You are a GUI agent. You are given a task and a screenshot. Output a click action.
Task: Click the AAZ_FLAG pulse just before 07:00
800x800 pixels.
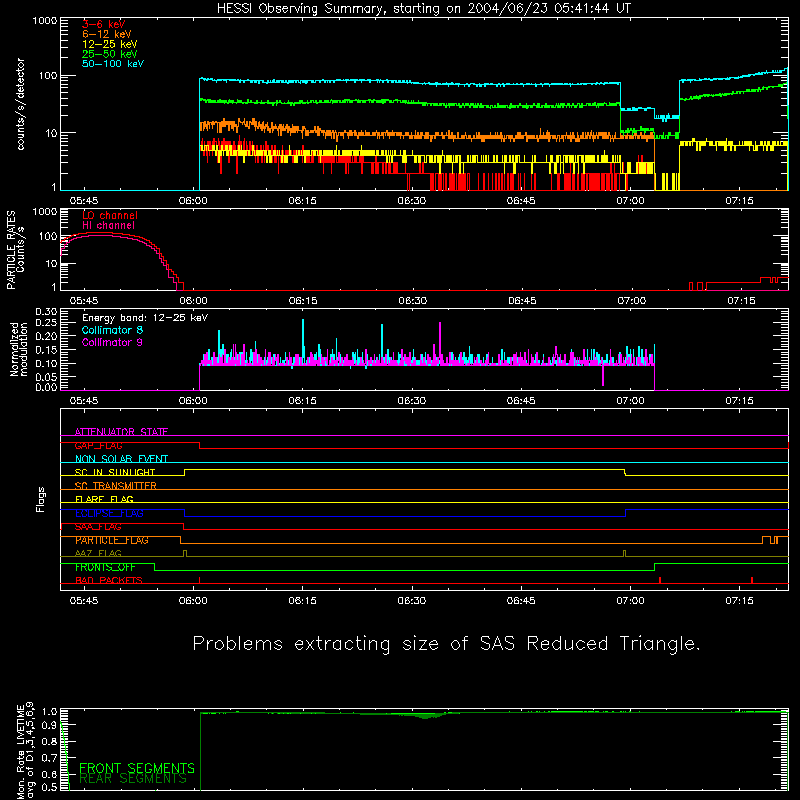624,553
